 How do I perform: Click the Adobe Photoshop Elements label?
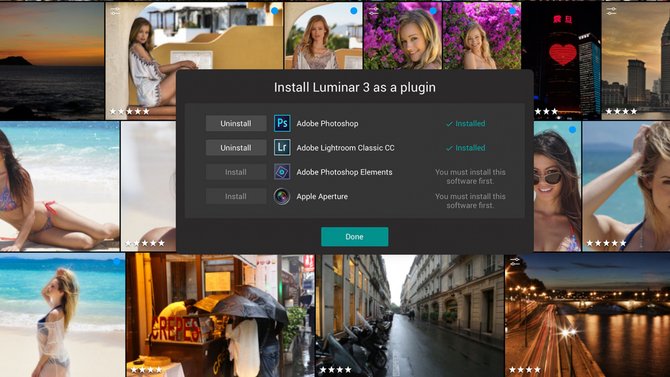[344, 172]
